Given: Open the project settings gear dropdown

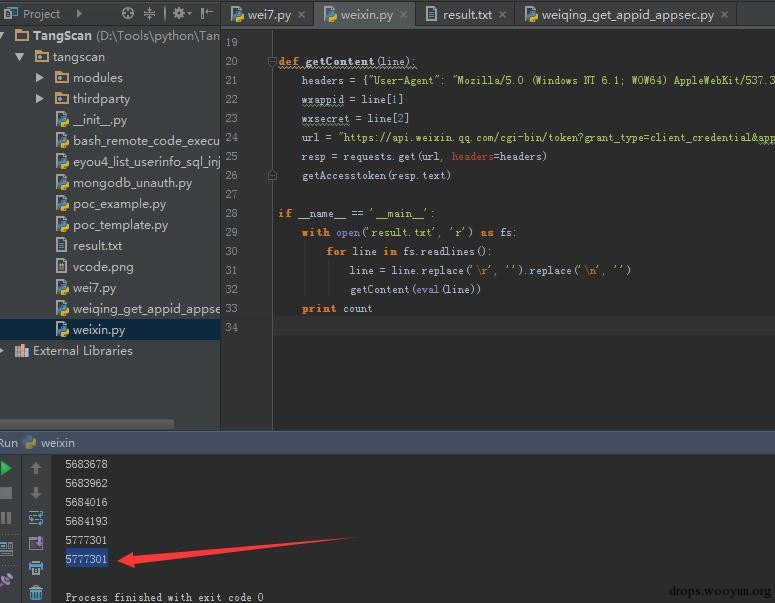Looking at the screenshot, I should [181, 13].
